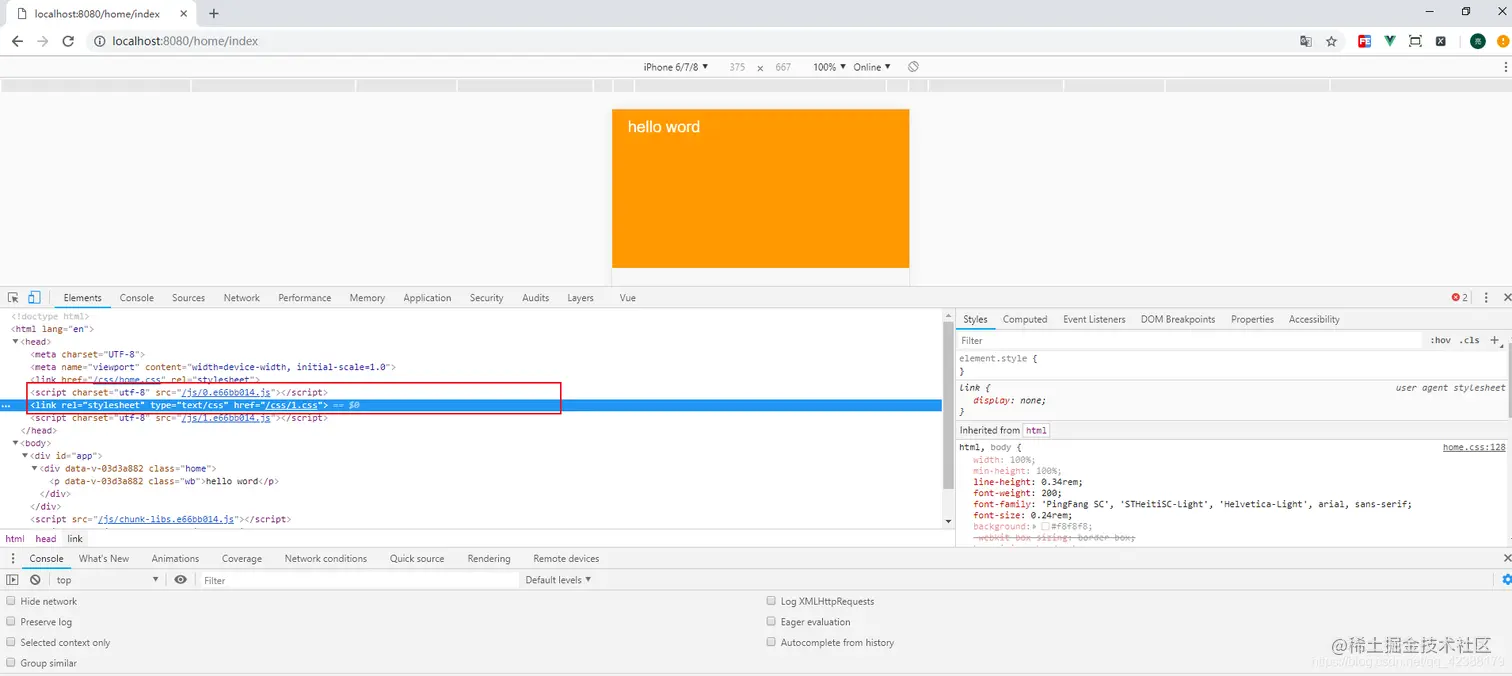Enable Preserve log checkbox
The width and height of the screenshot is (1512, 676).
11,622
